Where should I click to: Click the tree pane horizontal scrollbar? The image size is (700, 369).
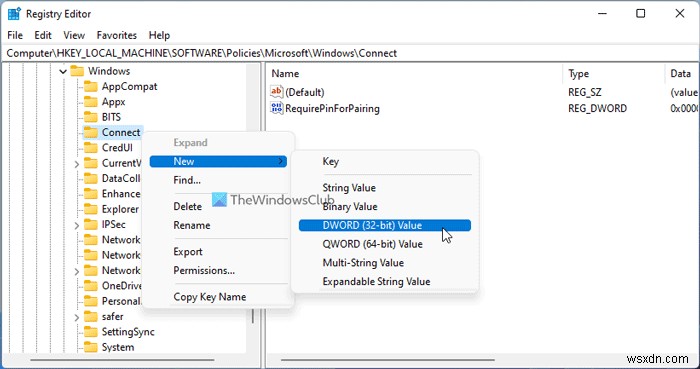tap(122, 360)
